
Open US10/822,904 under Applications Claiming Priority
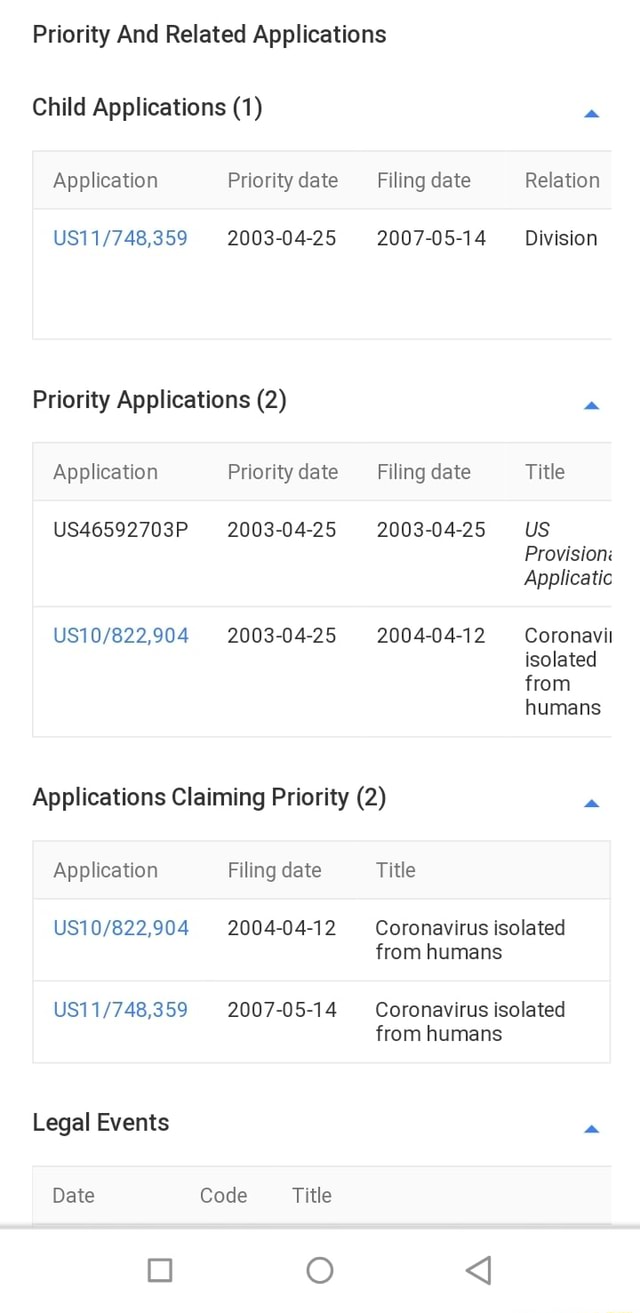pyautogui.click(x=120, y=928)
